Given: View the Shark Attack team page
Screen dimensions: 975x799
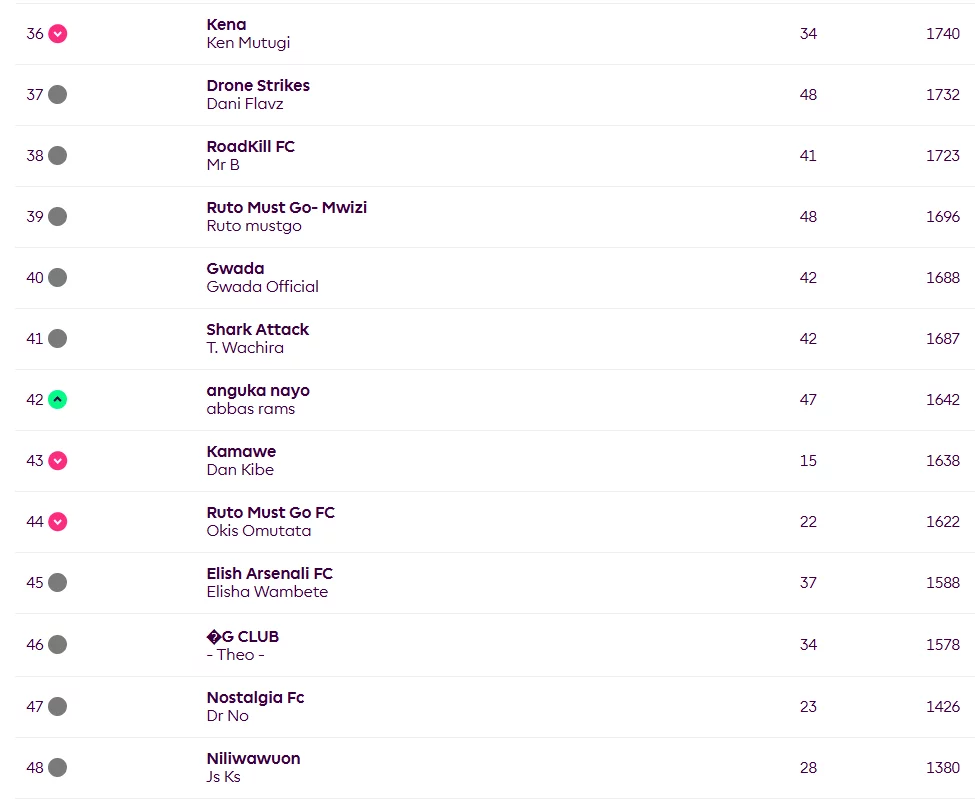Looking at the screenshot, I should pos(257,330).
